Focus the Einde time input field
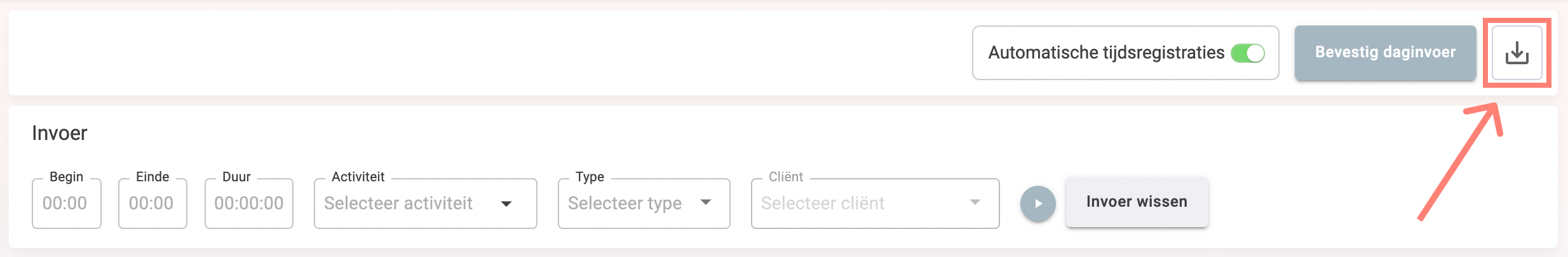This screenshot has height=257, width=1568. pyautogui.click(x=152, y=203)
